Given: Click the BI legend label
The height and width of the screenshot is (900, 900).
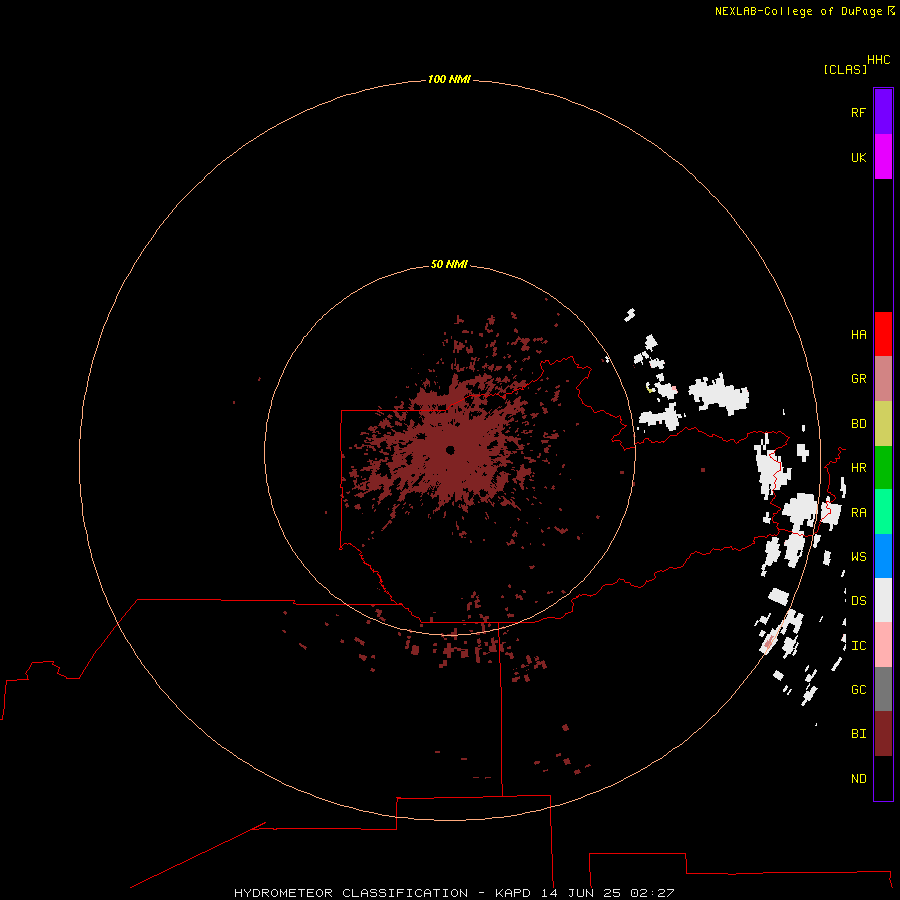Looking at the screenshot, I should click(x=858, y=734).
